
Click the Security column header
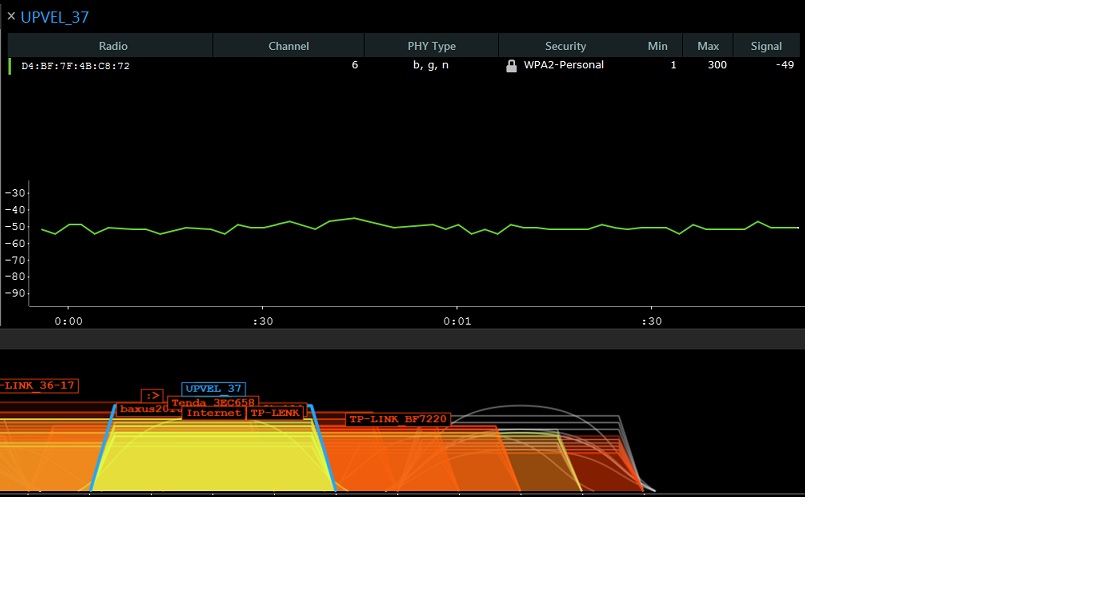click(565, 46)
